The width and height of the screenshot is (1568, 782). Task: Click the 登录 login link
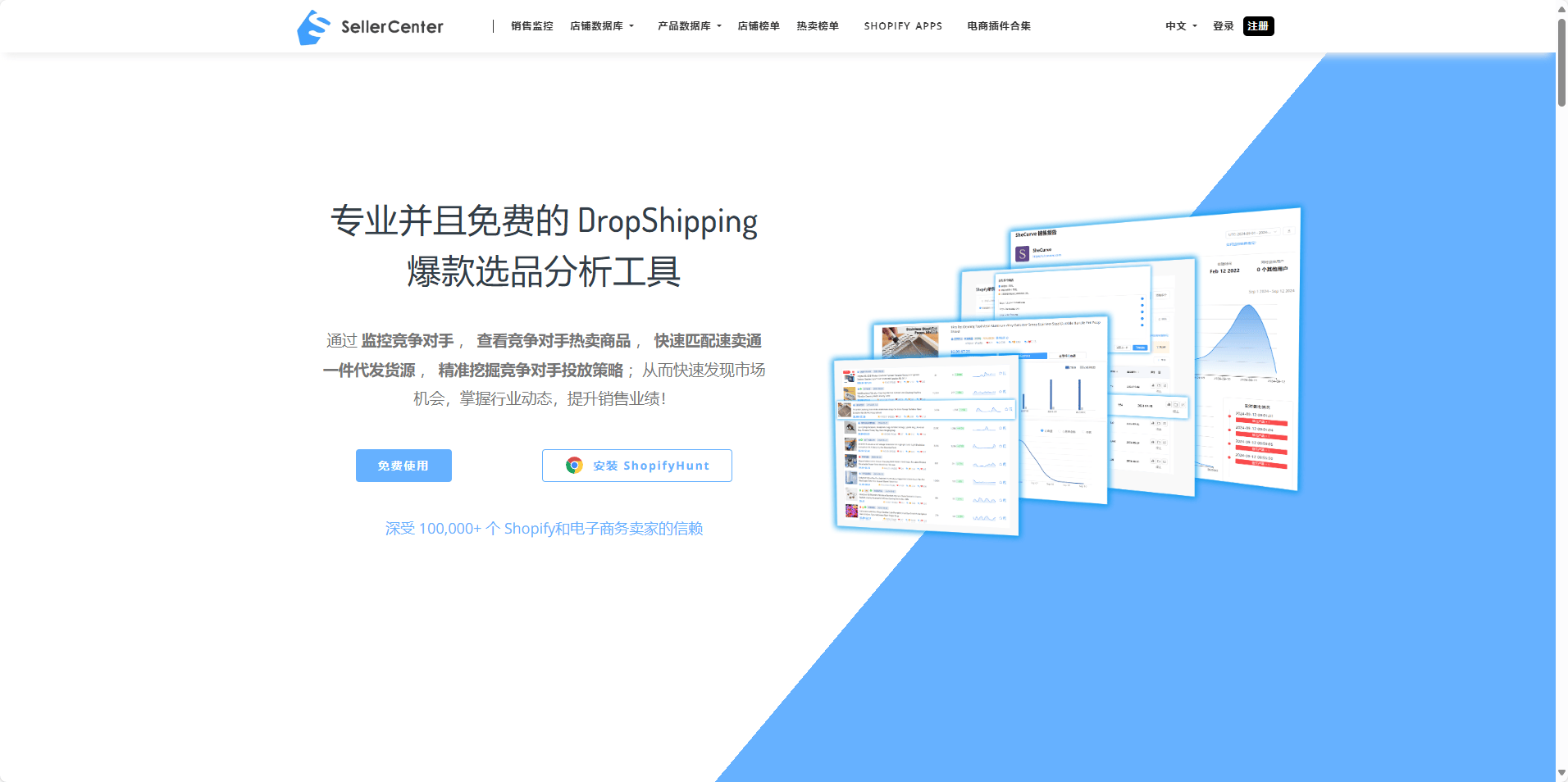coord(1224,26)
